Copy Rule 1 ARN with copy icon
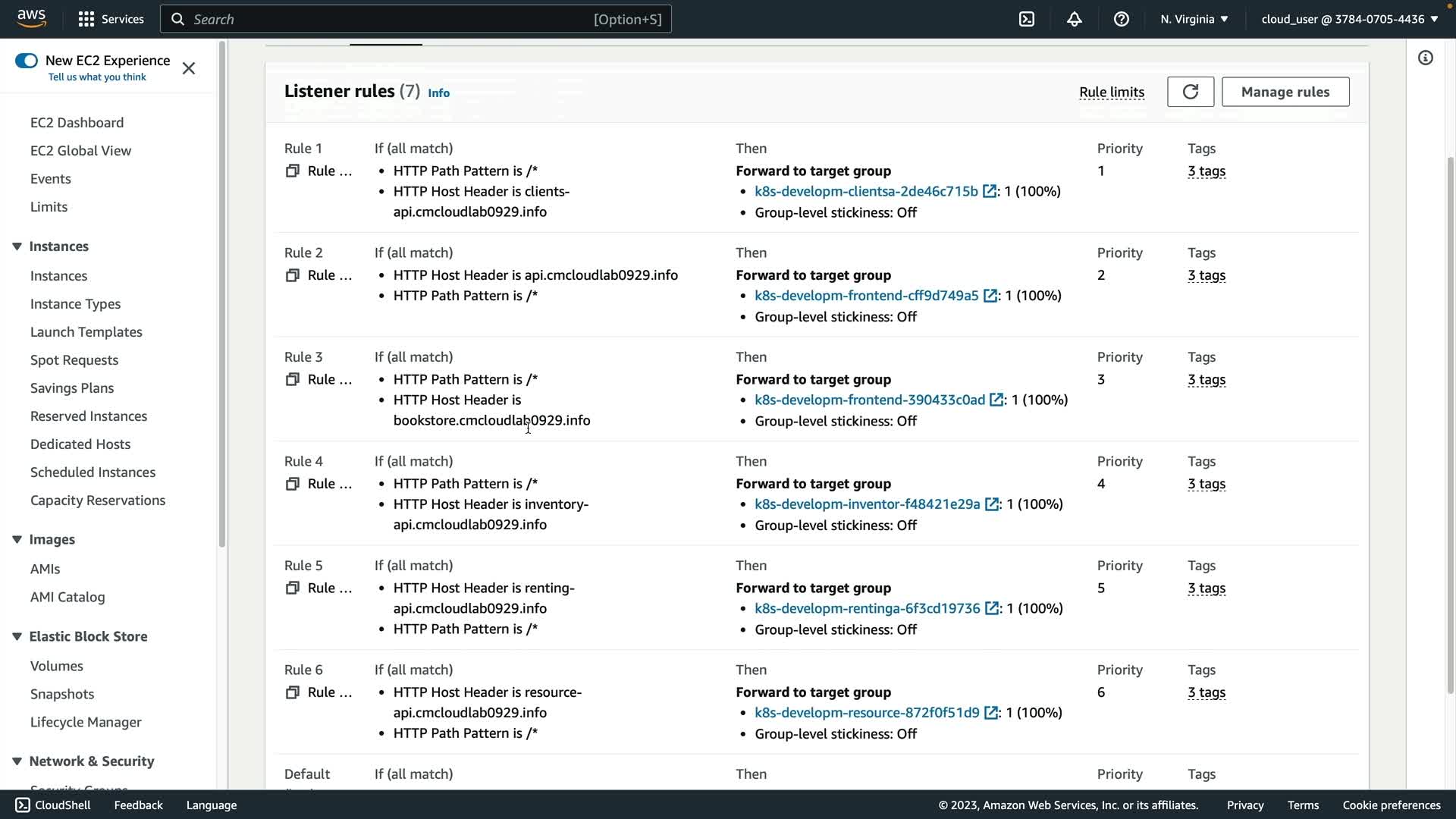The image size is (1456, 819). 292,171
